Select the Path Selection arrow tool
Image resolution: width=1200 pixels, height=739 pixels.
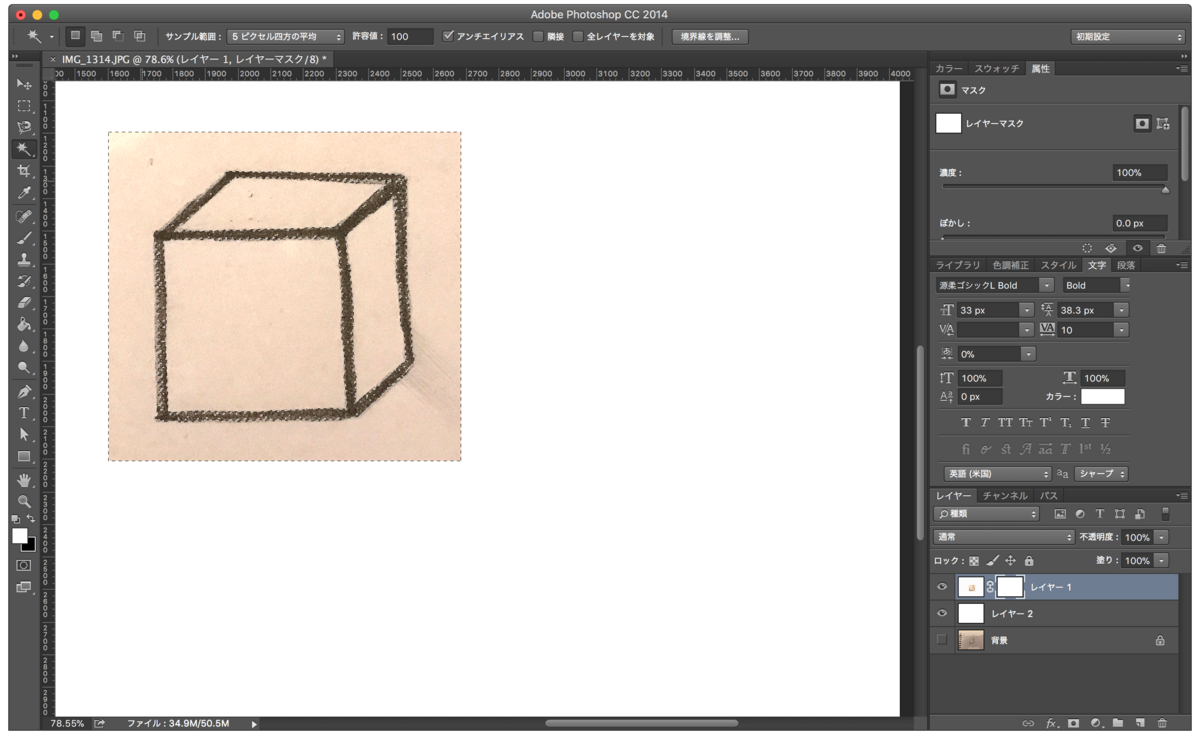24,435
